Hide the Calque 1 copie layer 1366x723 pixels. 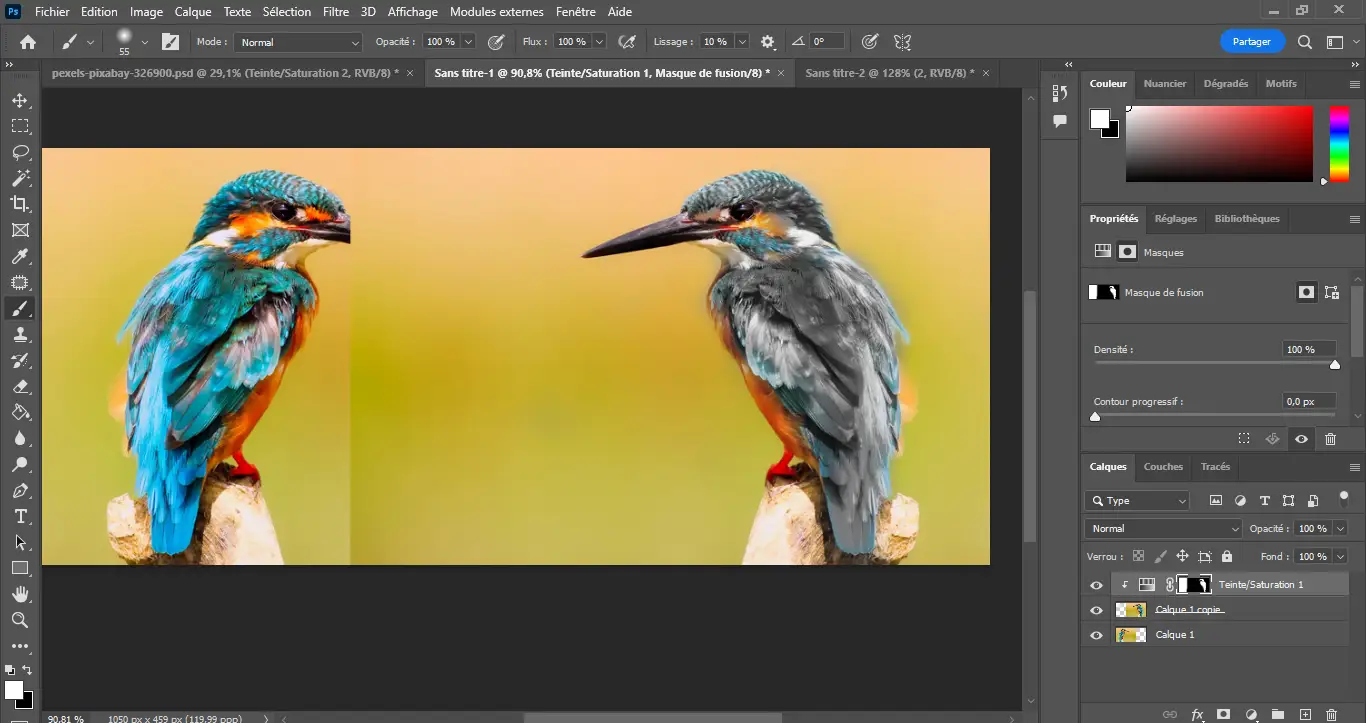(1096, 610)
